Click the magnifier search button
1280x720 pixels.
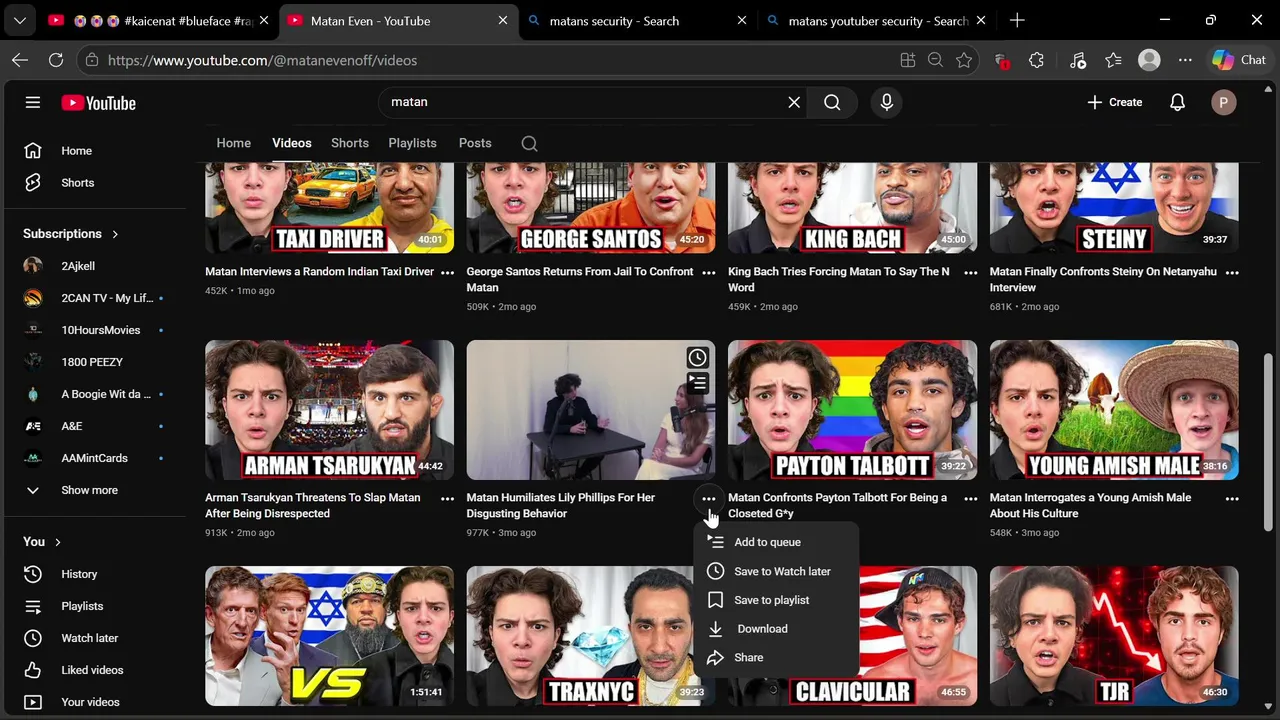832,102
